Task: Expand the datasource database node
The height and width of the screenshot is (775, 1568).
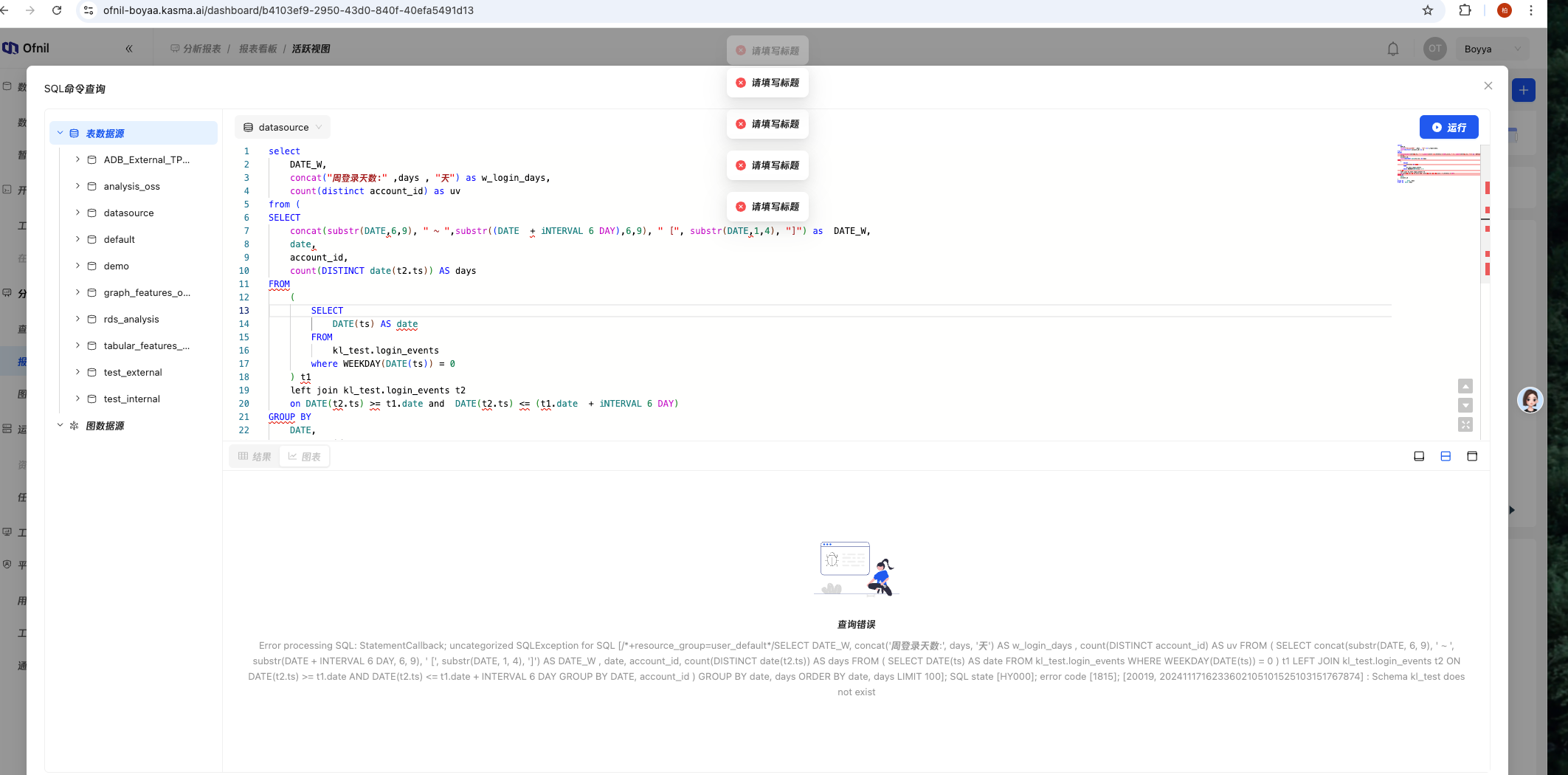Action: tap(77, 213)
